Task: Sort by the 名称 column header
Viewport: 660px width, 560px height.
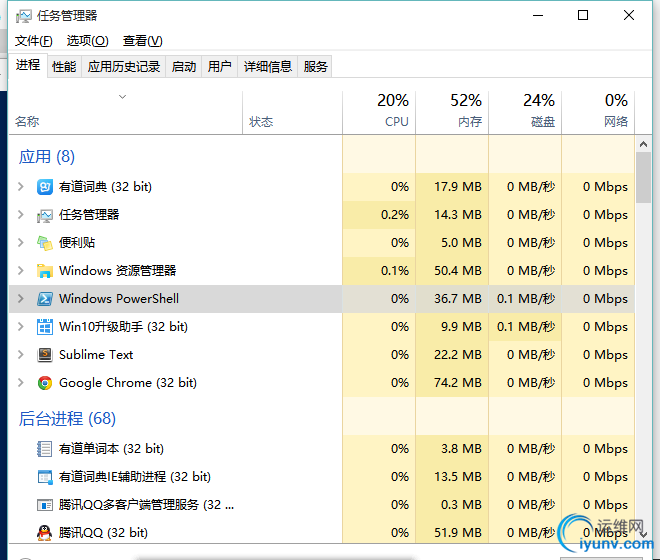Action: point(125,112)
